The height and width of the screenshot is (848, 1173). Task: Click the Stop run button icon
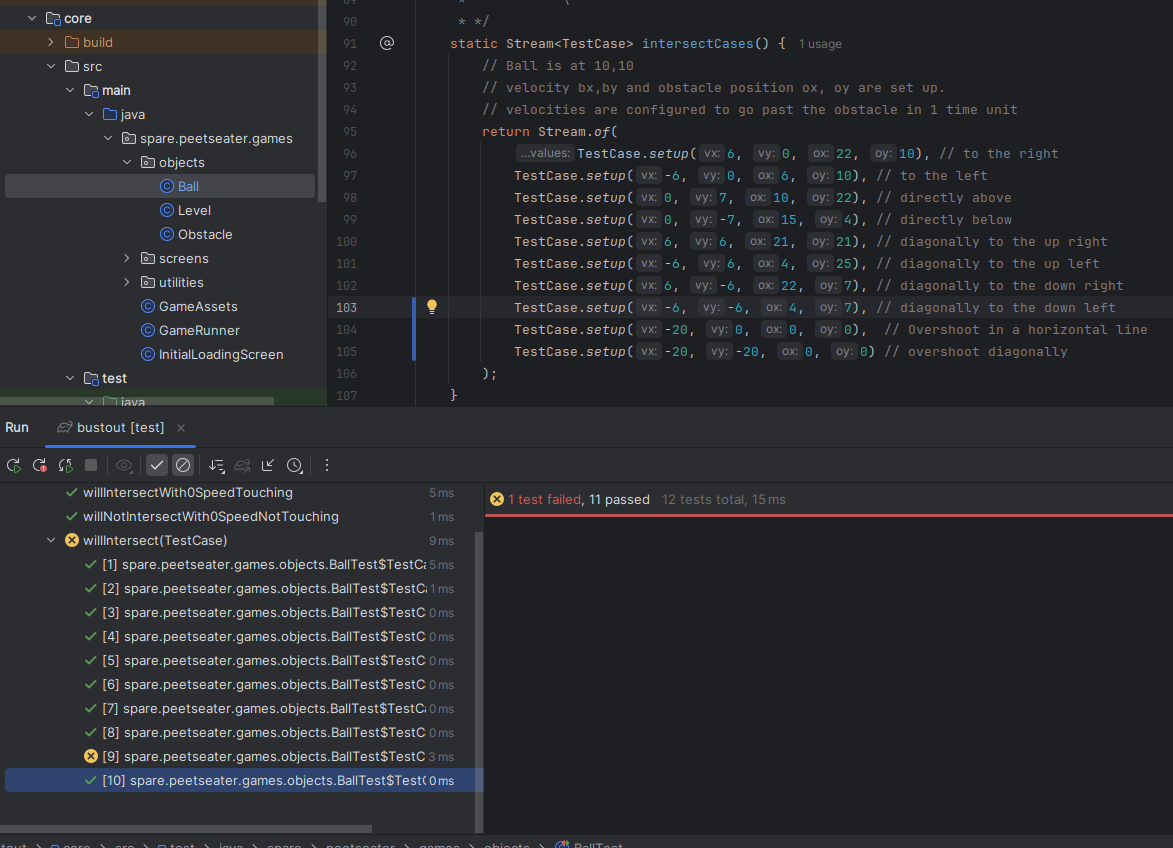pyautogui.click(x=91, y=465)
